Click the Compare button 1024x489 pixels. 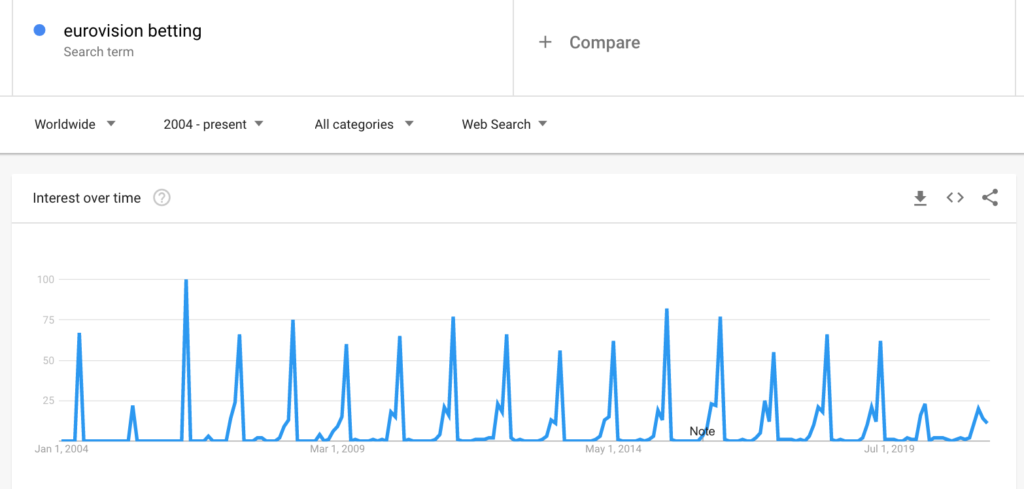coord(604,42)
